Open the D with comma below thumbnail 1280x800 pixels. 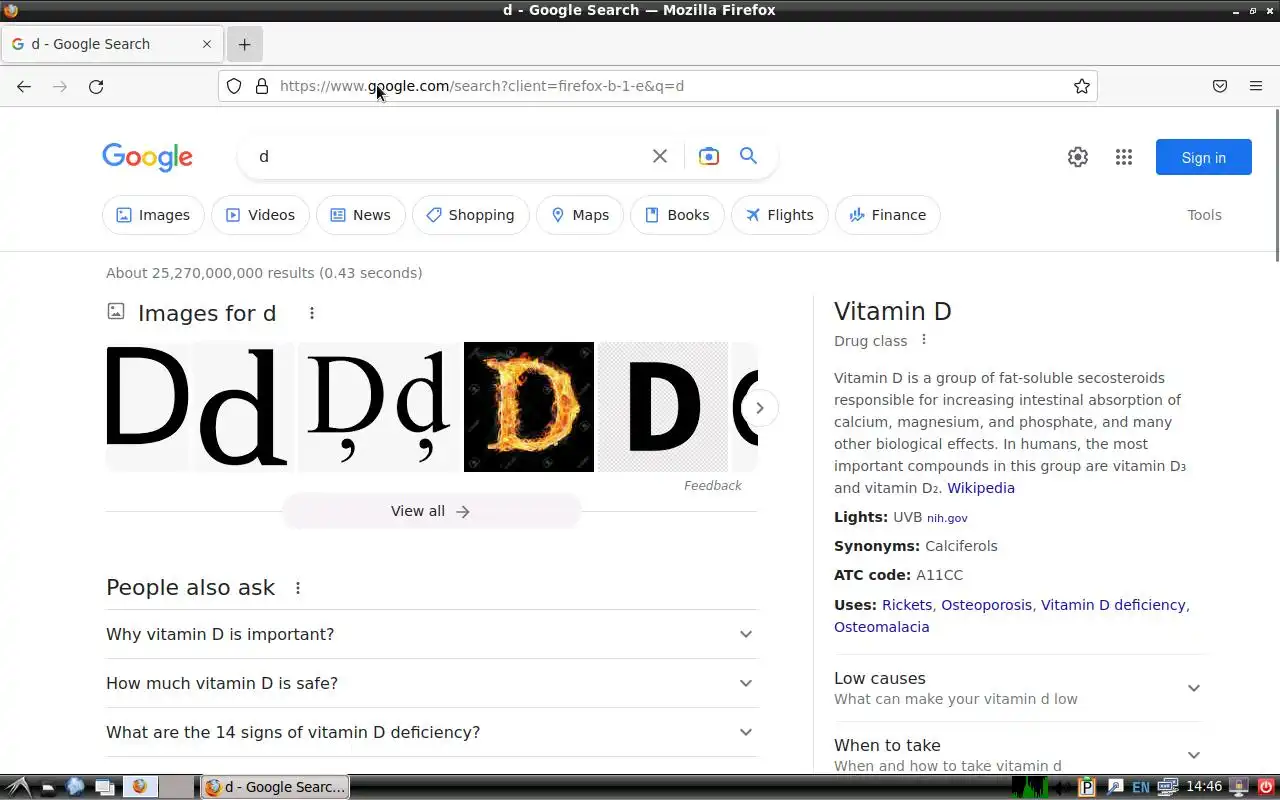379,407
